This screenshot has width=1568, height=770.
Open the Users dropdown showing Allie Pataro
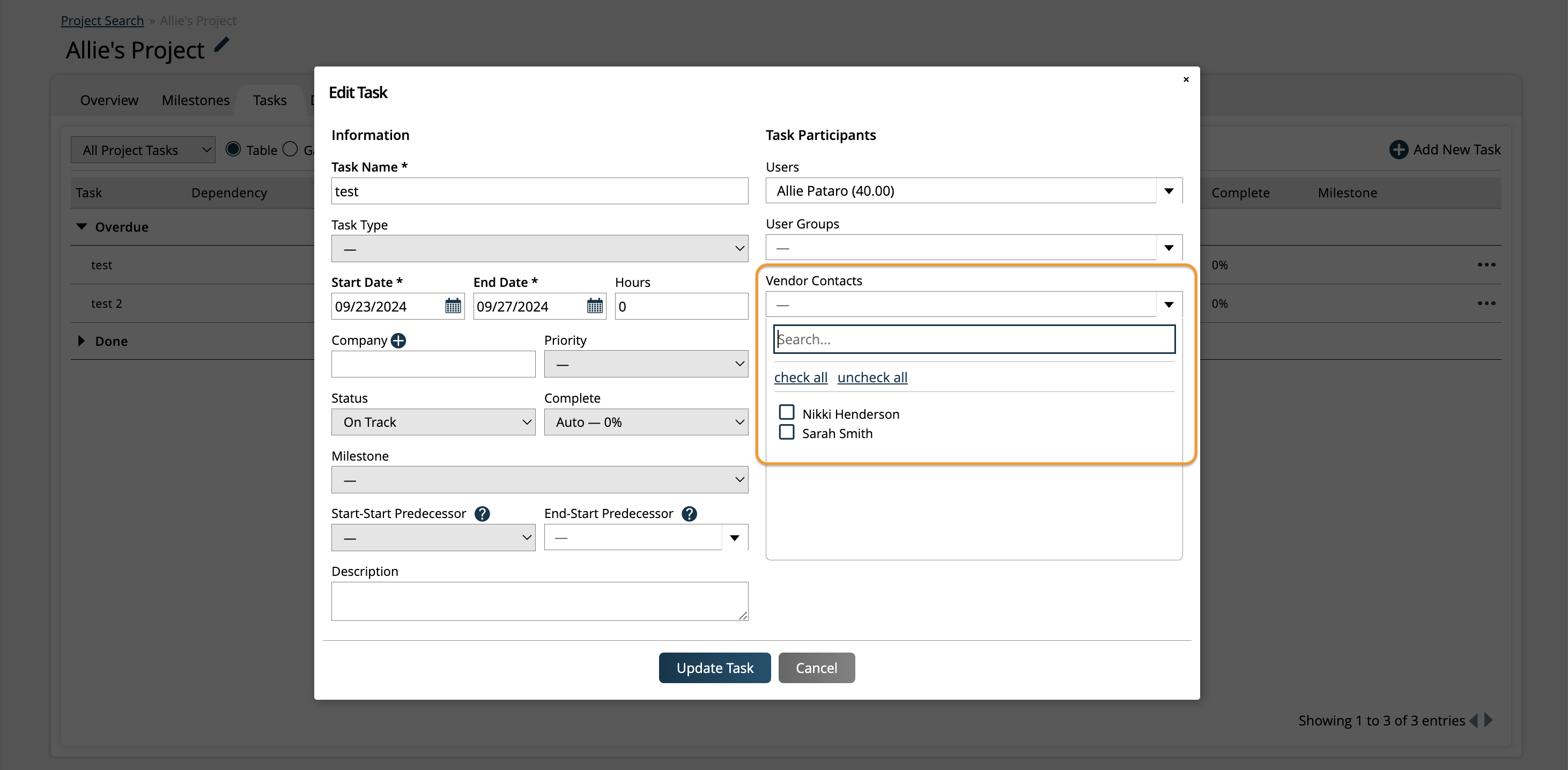pyautogui.click(x=974, y=190)
